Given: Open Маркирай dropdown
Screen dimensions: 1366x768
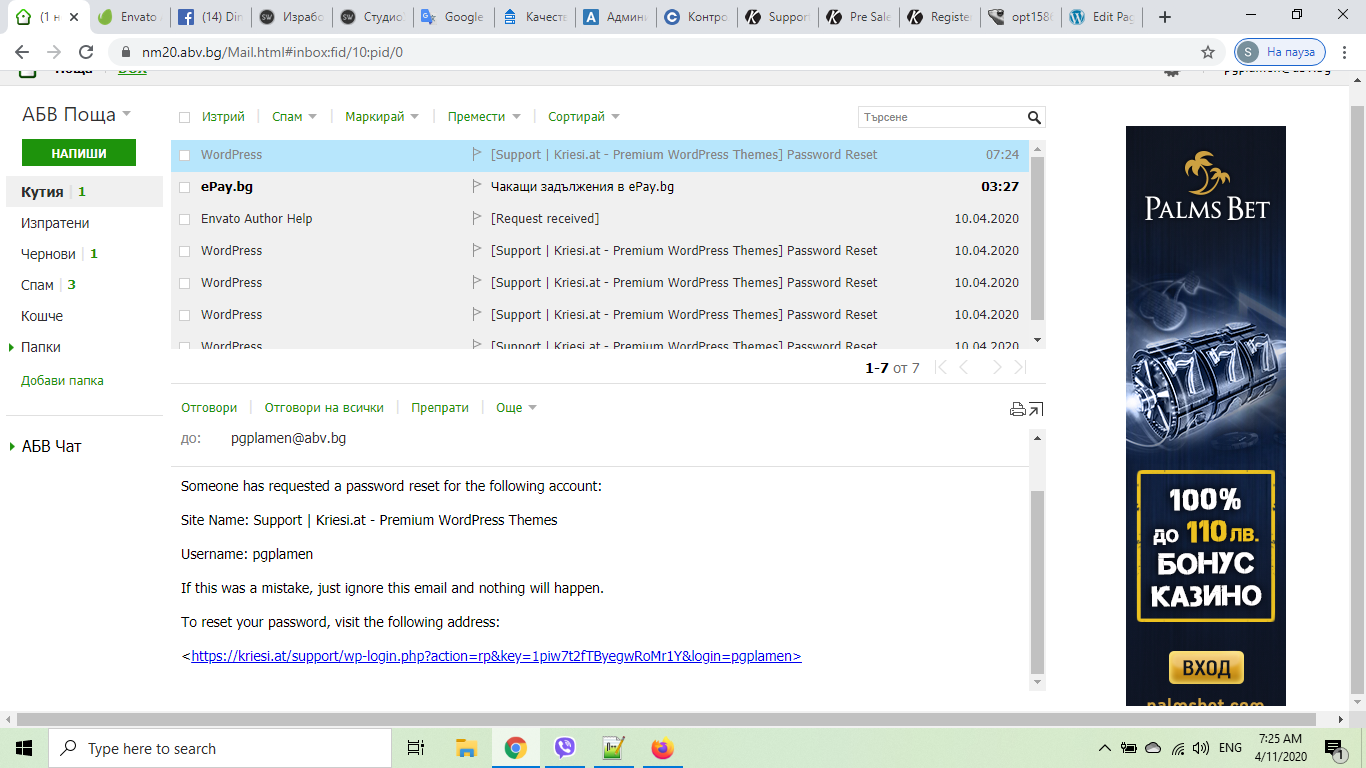Looking at the screenshot, I should 382,117.
